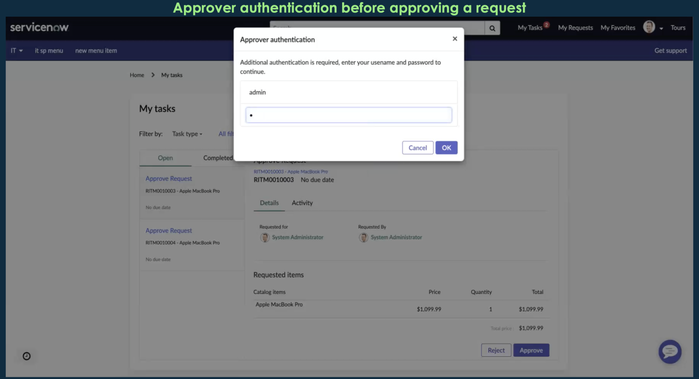Select the Open tasks tab
Image resolution: width=699 pixels, height=379 pixels.
[x=165, y=158]
